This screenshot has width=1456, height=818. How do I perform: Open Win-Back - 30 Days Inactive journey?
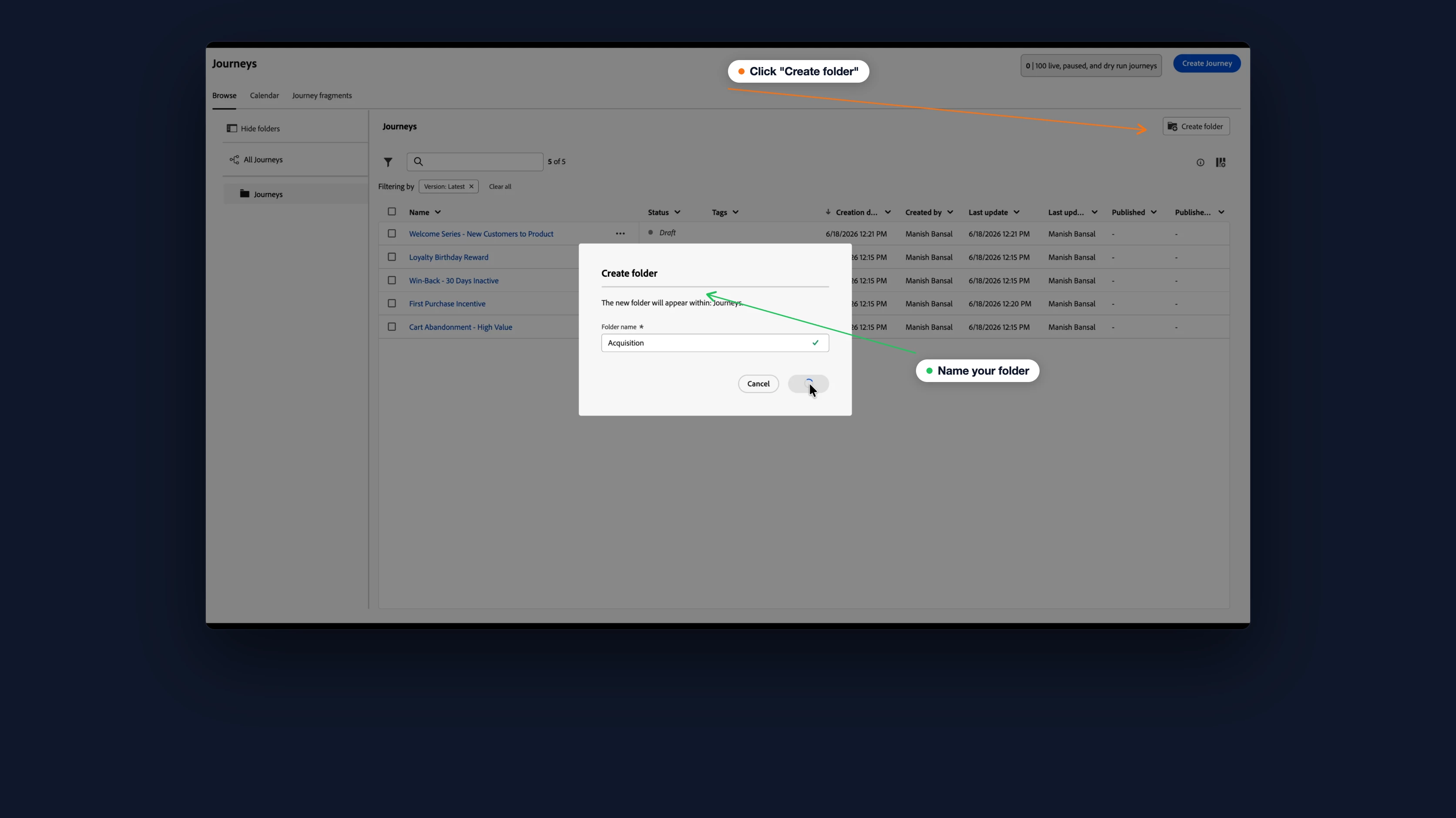(454, 281)
